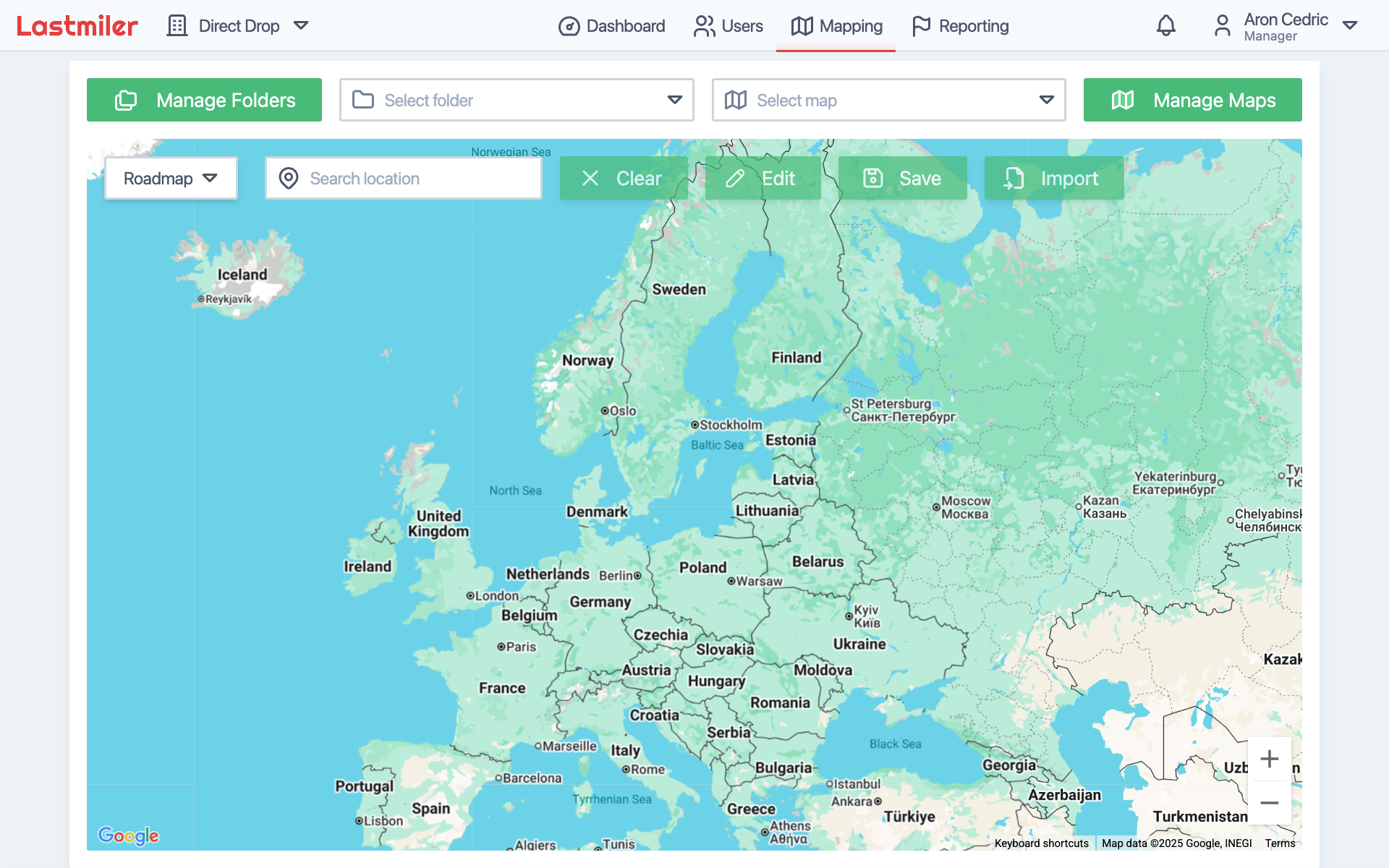This screenshot has height=868, width=1389.
Task: Open Keyboard shortcuts link
Action: [x=1041, y=843]
